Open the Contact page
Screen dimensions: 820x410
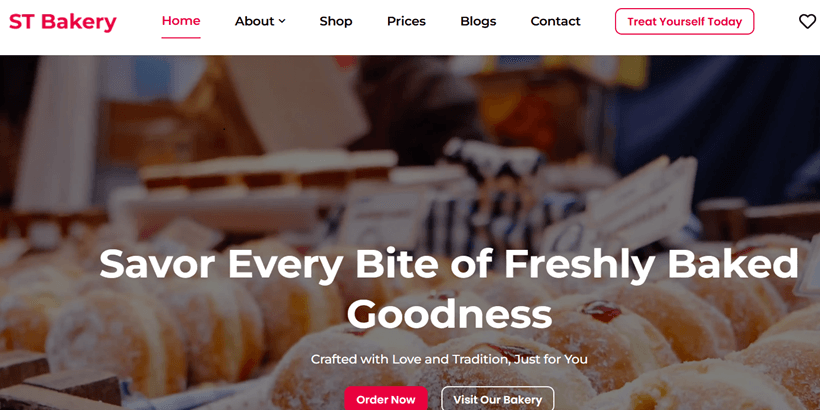point(555,21)
